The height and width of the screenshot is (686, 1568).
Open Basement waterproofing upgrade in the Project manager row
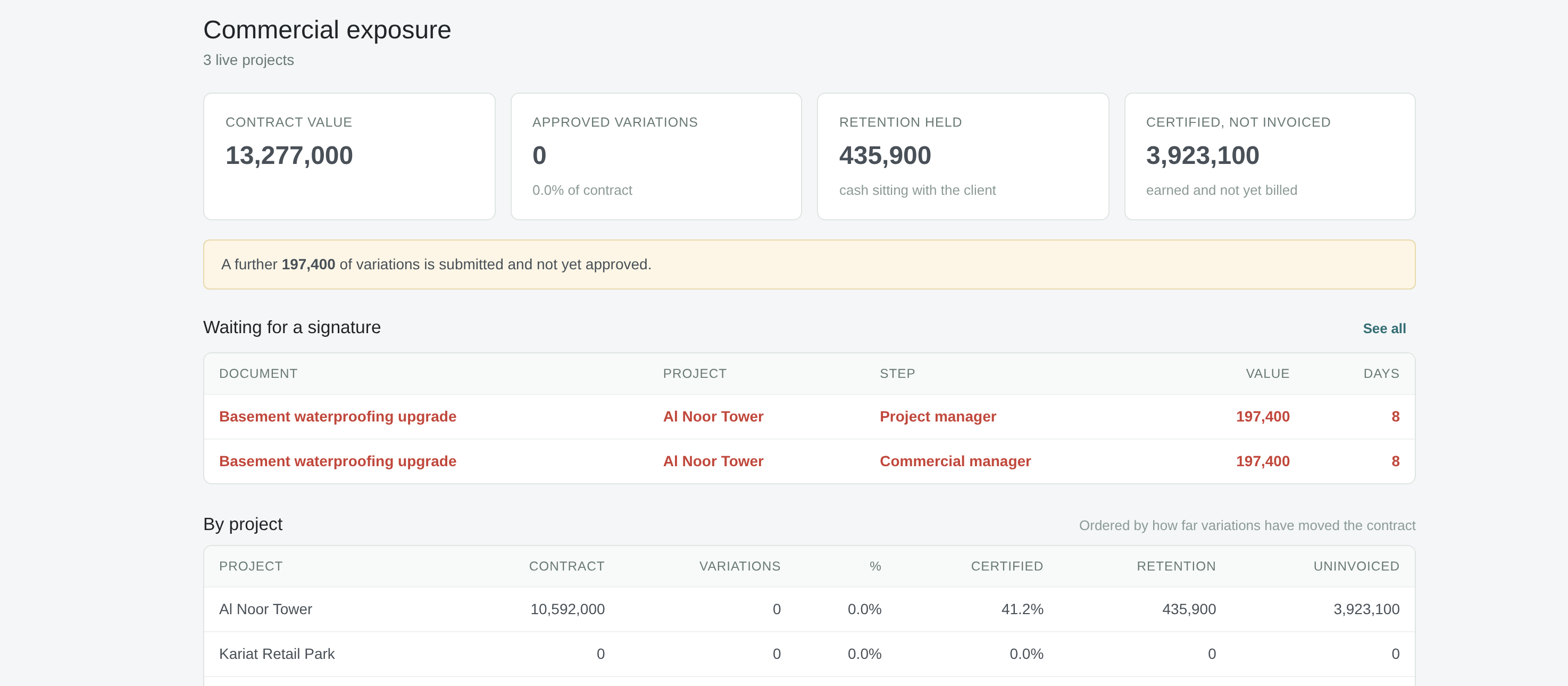[338, 417]
